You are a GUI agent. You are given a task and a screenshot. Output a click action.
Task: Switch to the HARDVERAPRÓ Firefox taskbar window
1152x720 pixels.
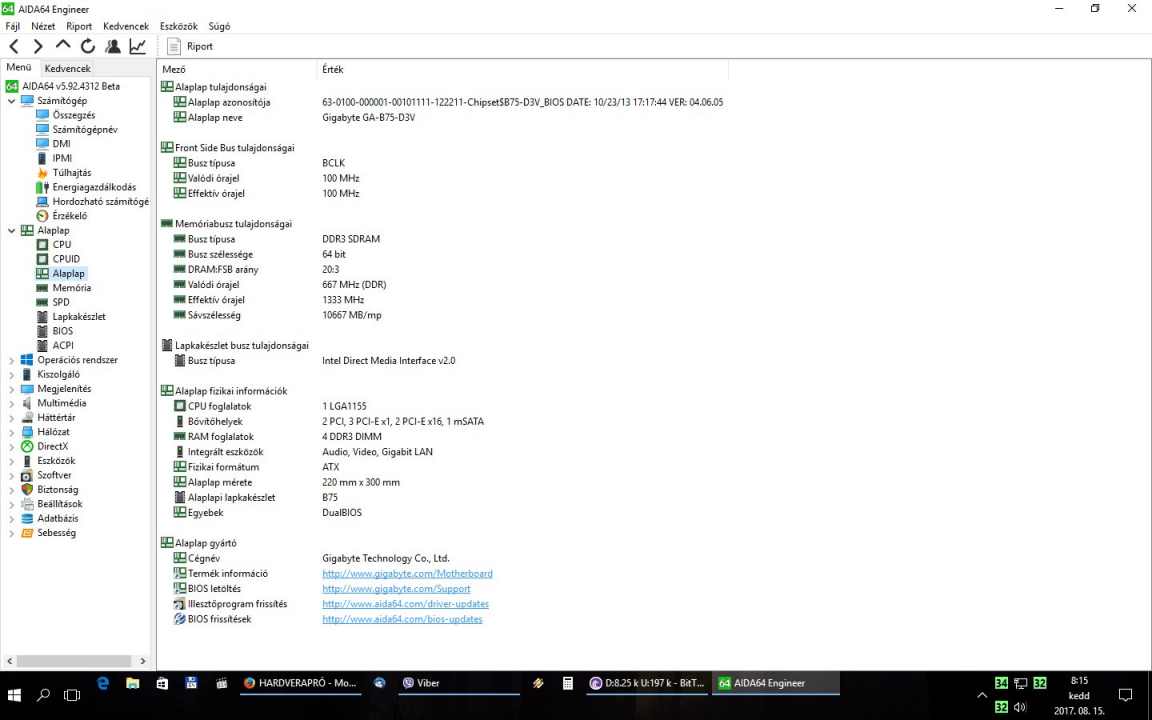(301, 683)
